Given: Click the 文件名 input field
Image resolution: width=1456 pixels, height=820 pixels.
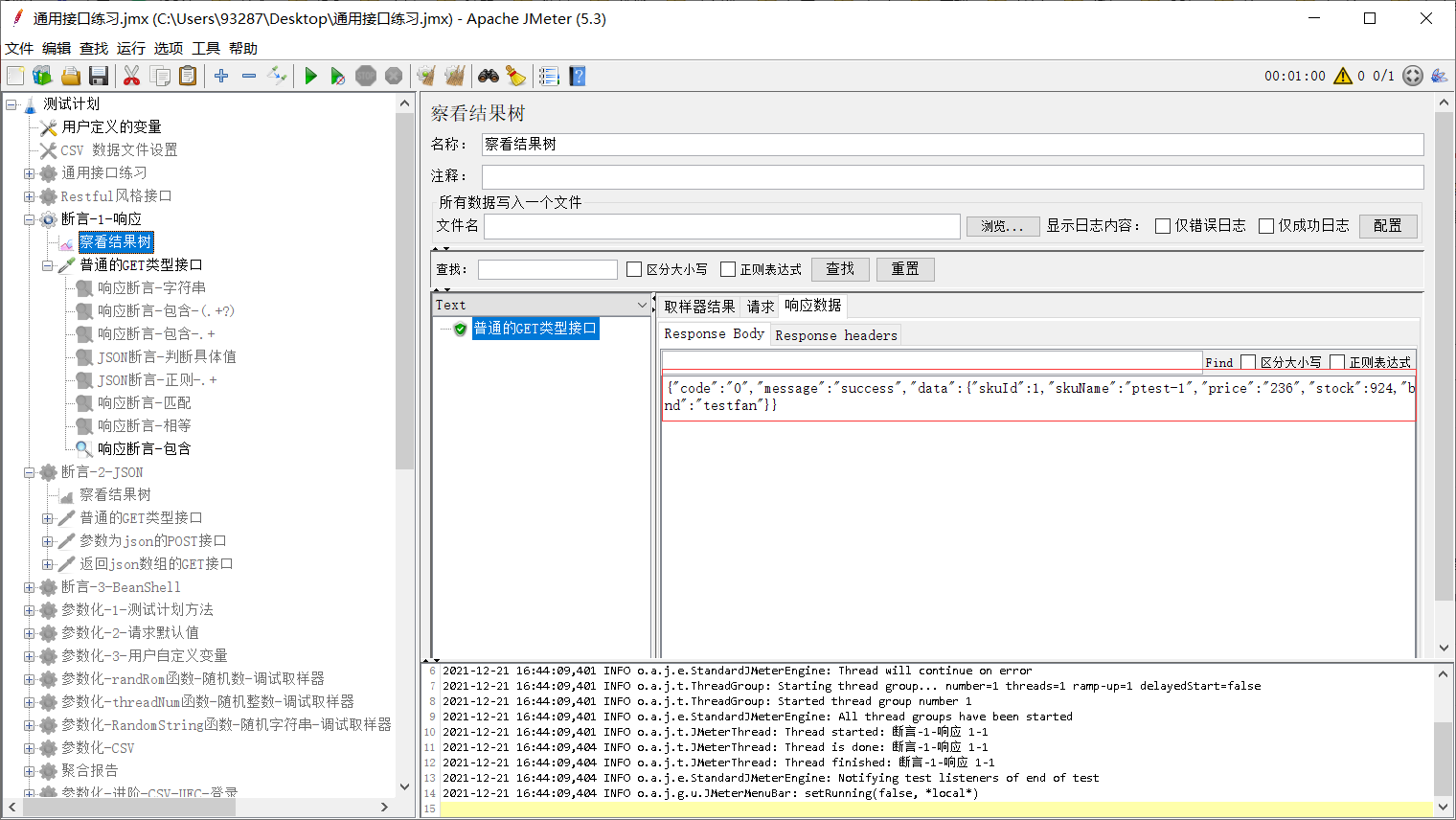Looking at the screenshot, I should point(722,226).
